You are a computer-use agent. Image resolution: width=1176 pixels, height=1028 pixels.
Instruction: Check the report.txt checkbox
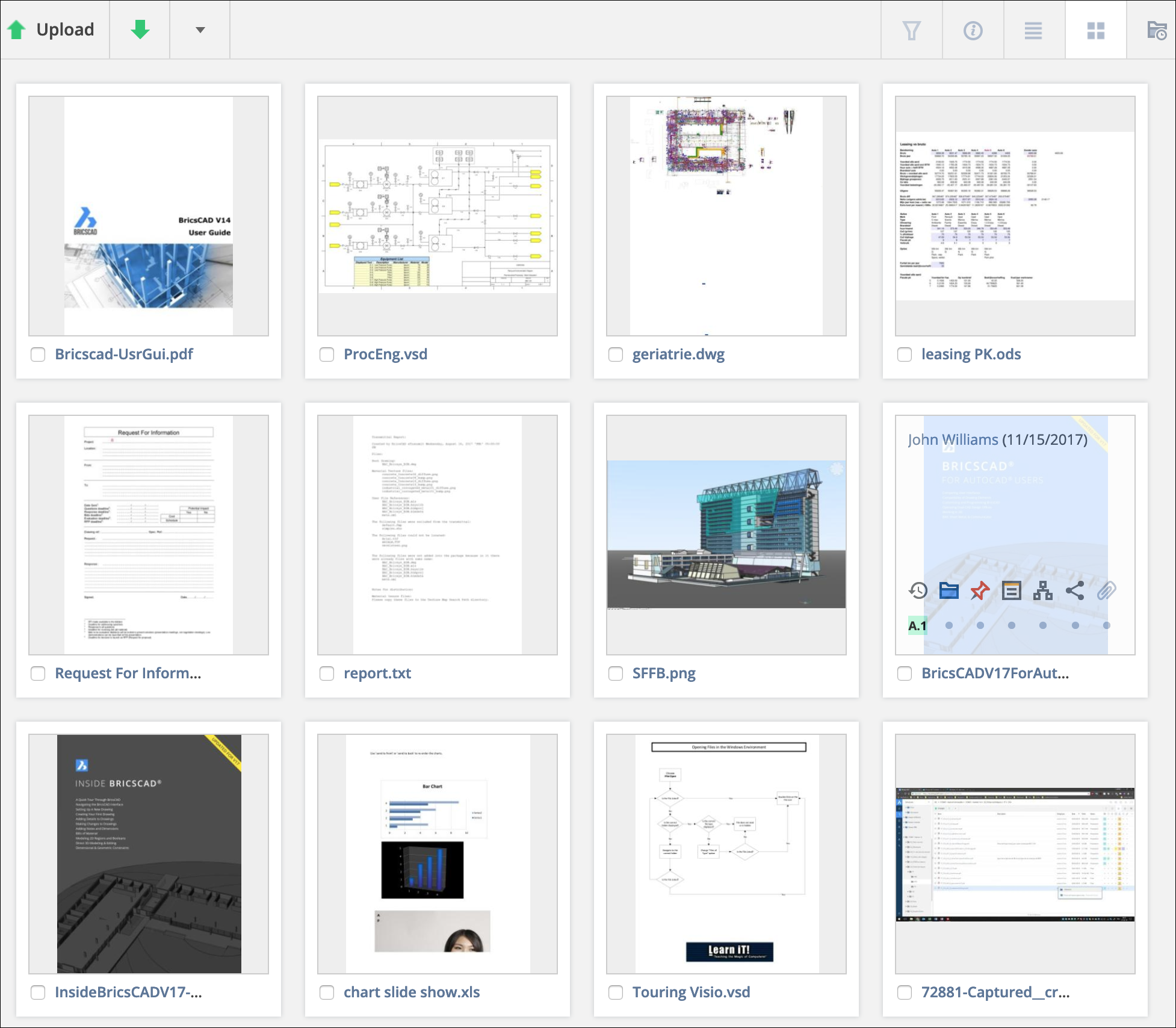(327, 673)
